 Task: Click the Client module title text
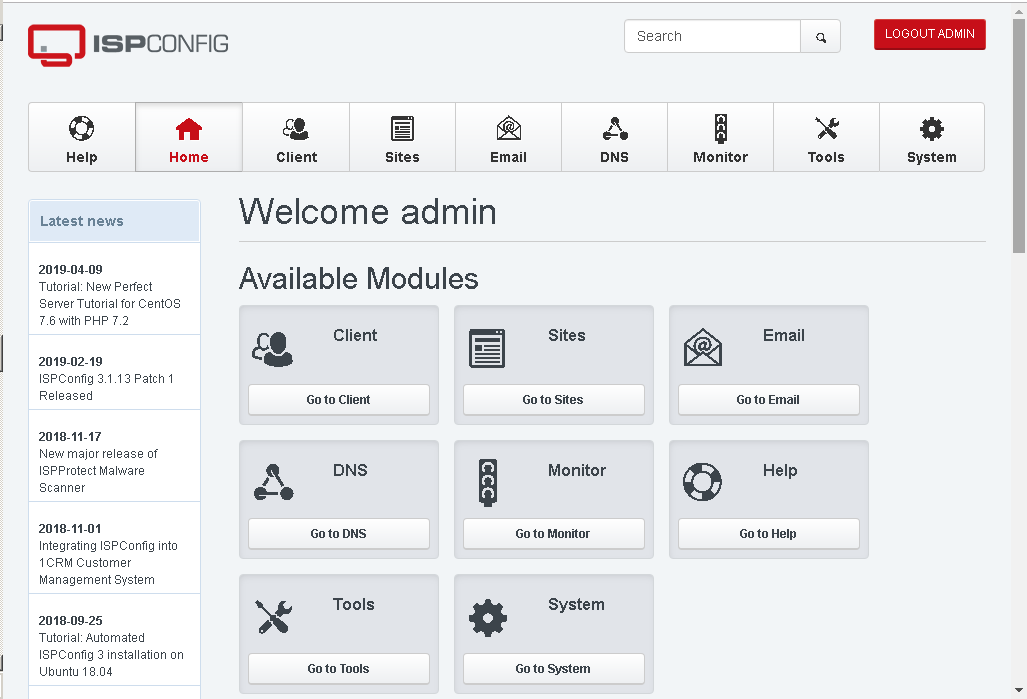pos(355,335)
